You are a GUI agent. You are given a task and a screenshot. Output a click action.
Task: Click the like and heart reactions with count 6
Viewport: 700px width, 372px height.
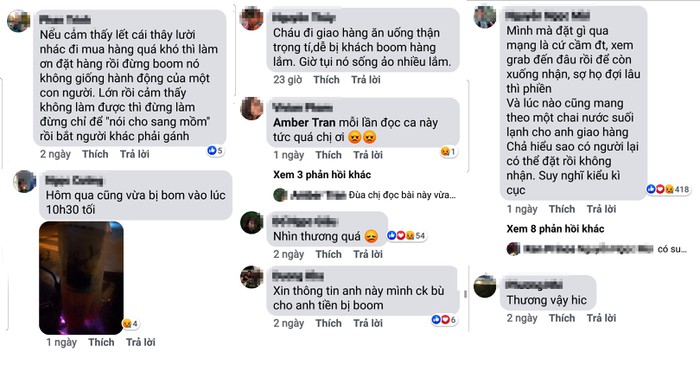point(444,320)
